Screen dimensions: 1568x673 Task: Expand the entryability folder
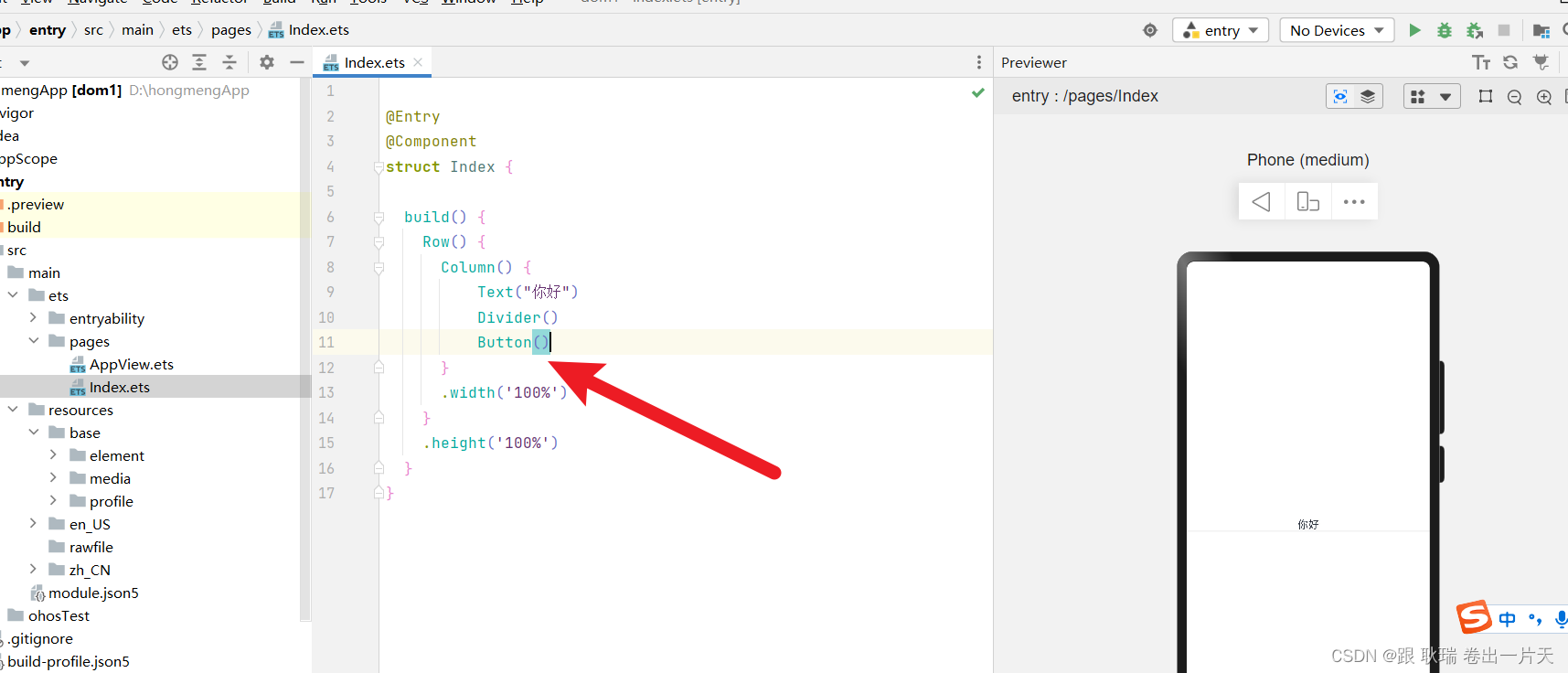coord(33,317)
